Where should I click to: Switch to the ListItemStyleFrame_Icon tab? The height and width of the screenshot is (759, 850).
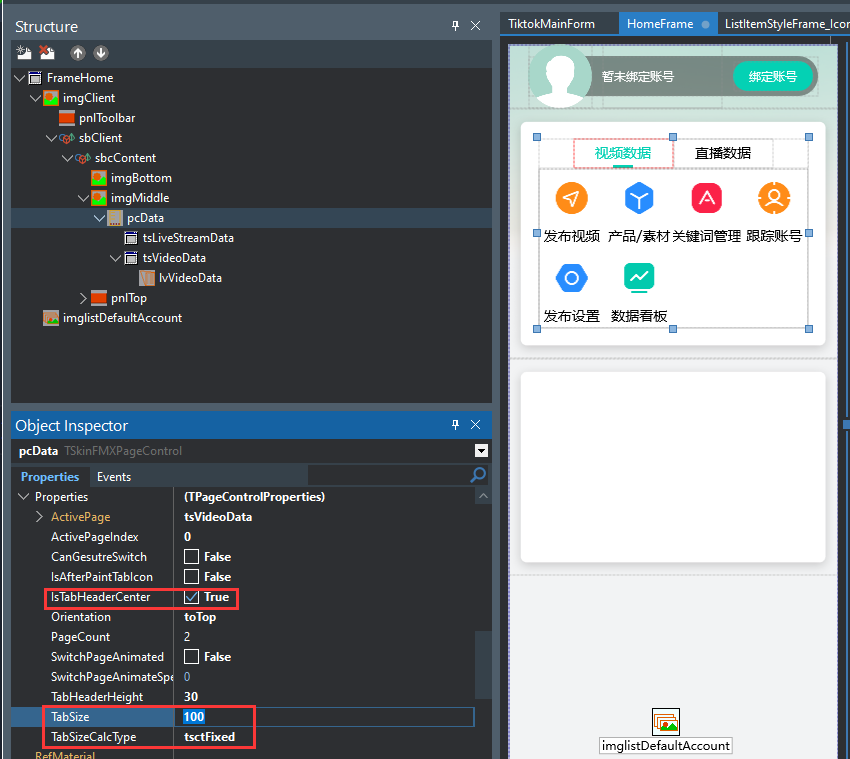pos(786,24)
